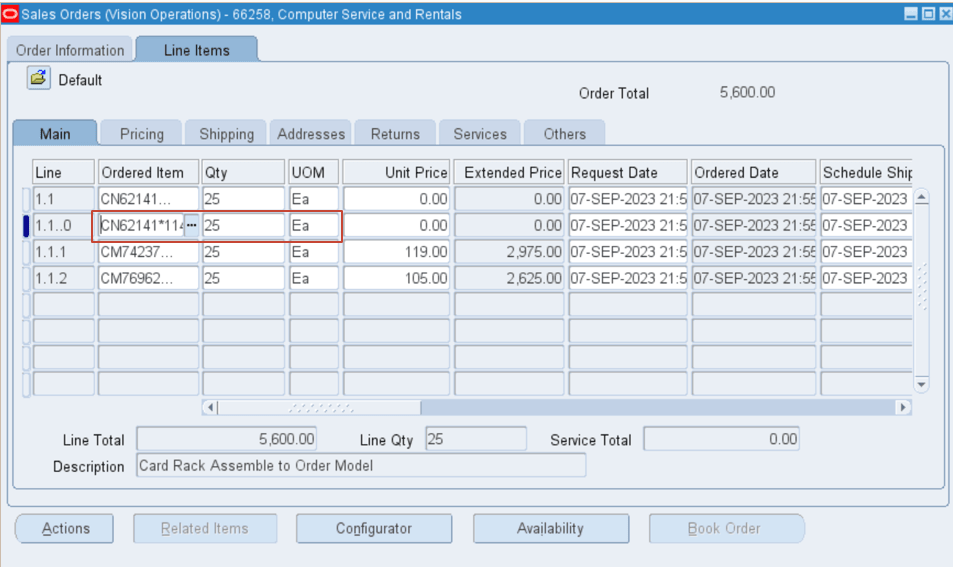The width and height of the screenshot is (953, 567).
Task: Switch to the Order Information tab
Action: point(70,50)
